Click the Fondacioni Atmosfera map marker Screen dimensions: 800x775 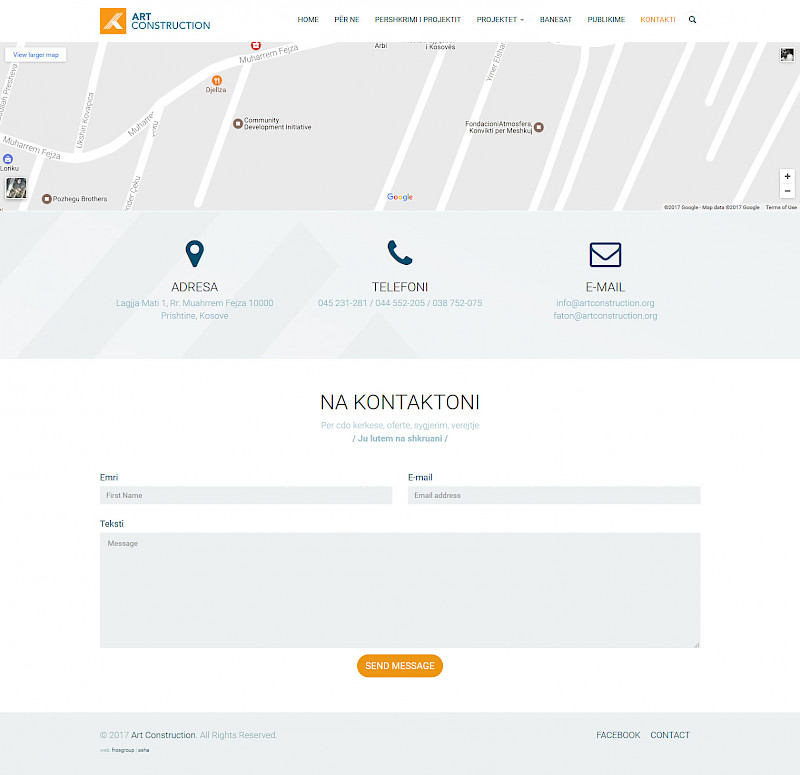coord(539,127)
